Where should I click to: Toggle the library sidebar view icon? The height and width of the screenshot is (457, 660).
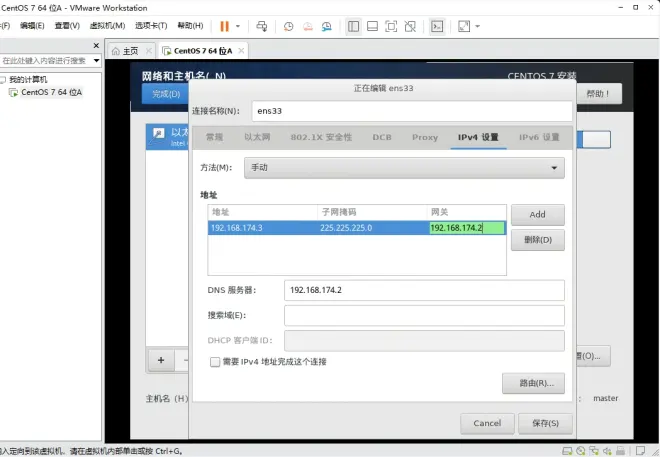click(x=354, y=27)
